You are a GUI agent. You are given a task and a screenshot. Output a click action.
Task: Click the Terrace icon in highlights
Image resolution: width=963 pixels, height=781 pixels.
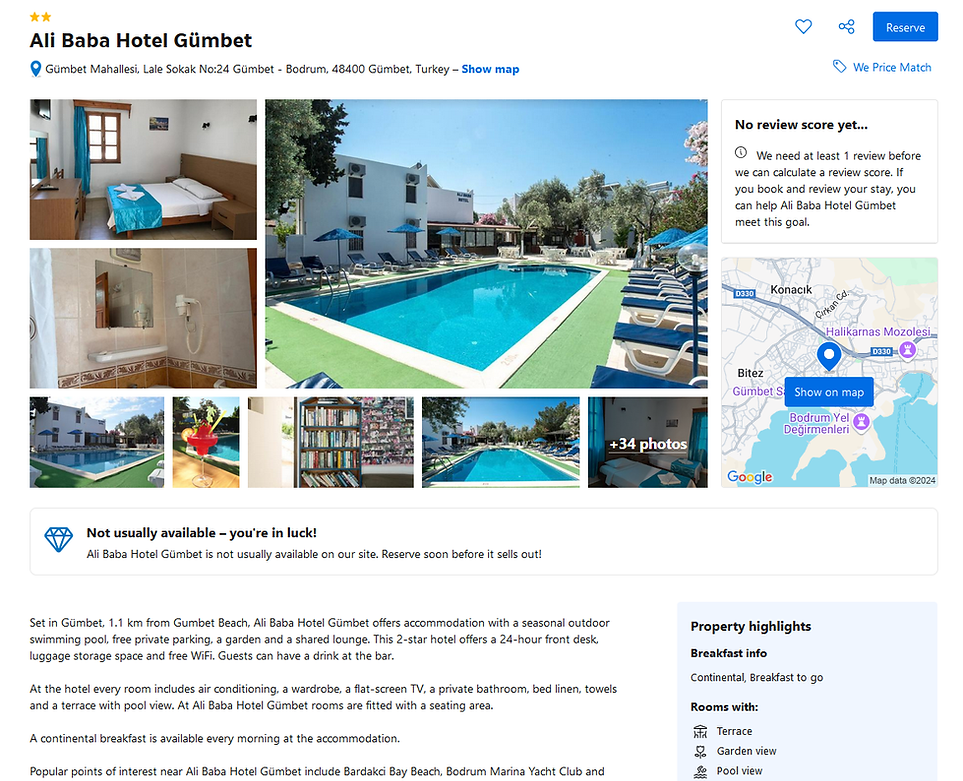[x=700, y=731]
